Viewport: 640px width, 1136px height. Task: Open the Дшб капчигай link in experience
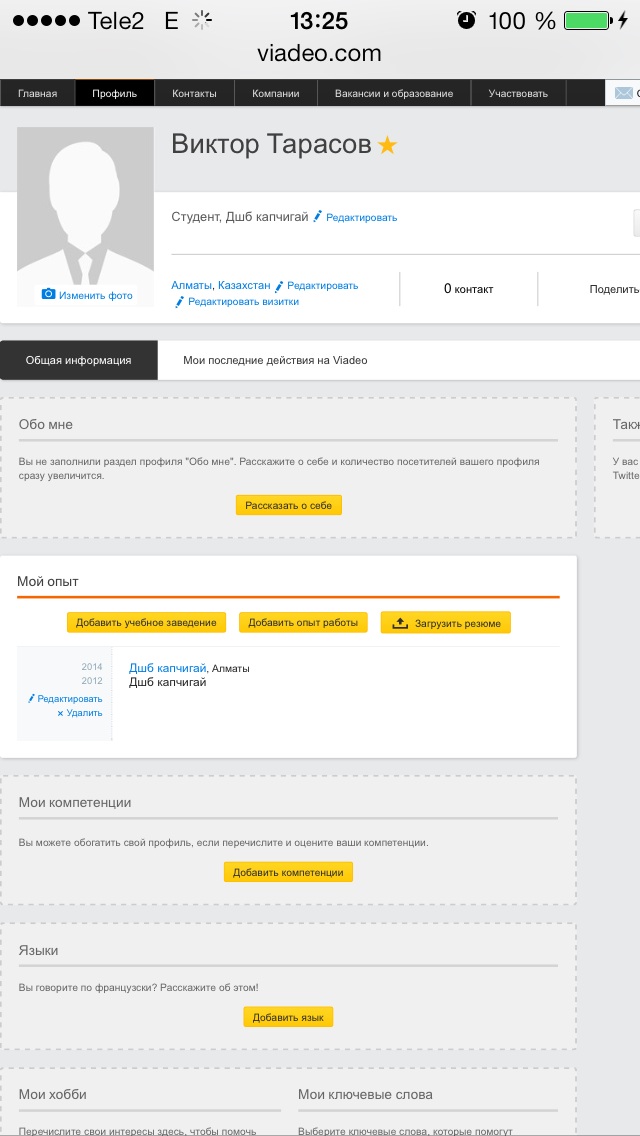[167, 668]
